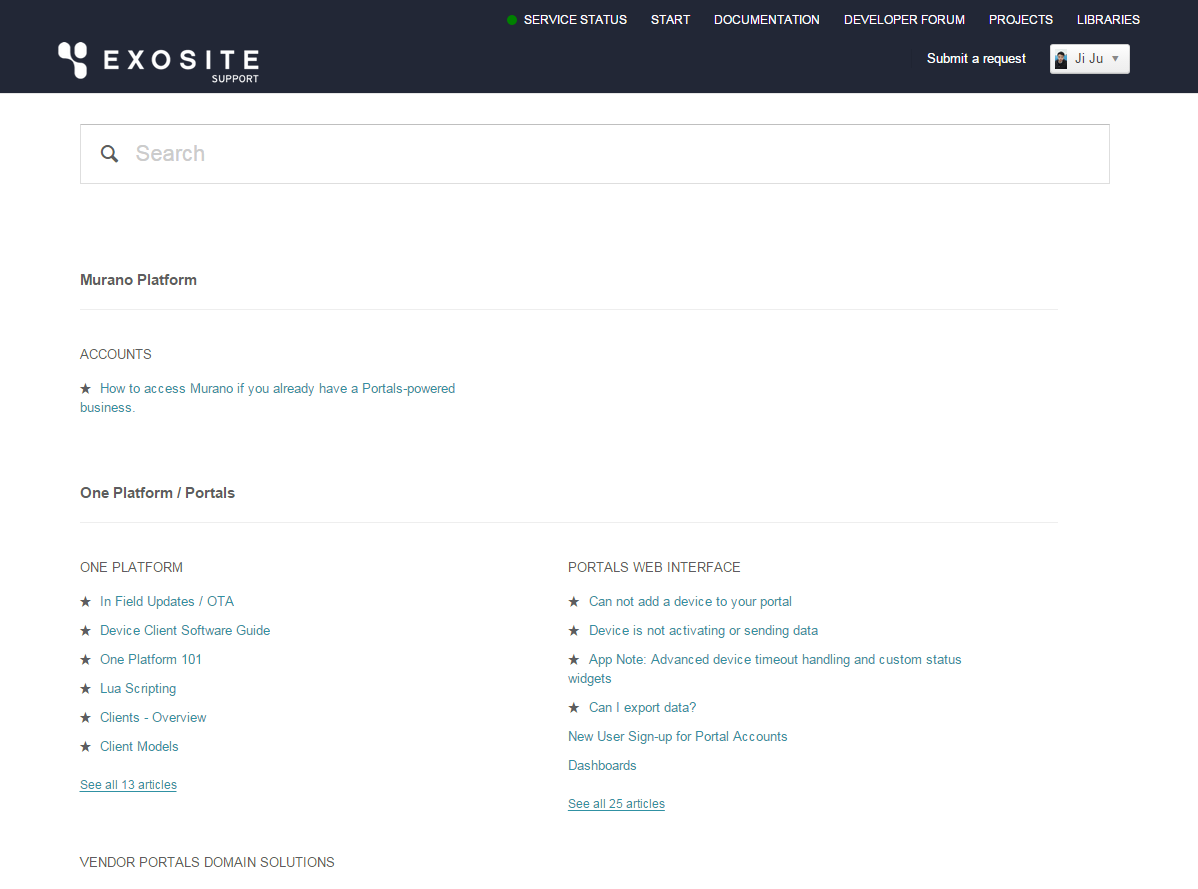Image resolution: width=1198 pixels, height=889 pixels.
Task: Open the Dashboards article
Action: coord(602,766)
